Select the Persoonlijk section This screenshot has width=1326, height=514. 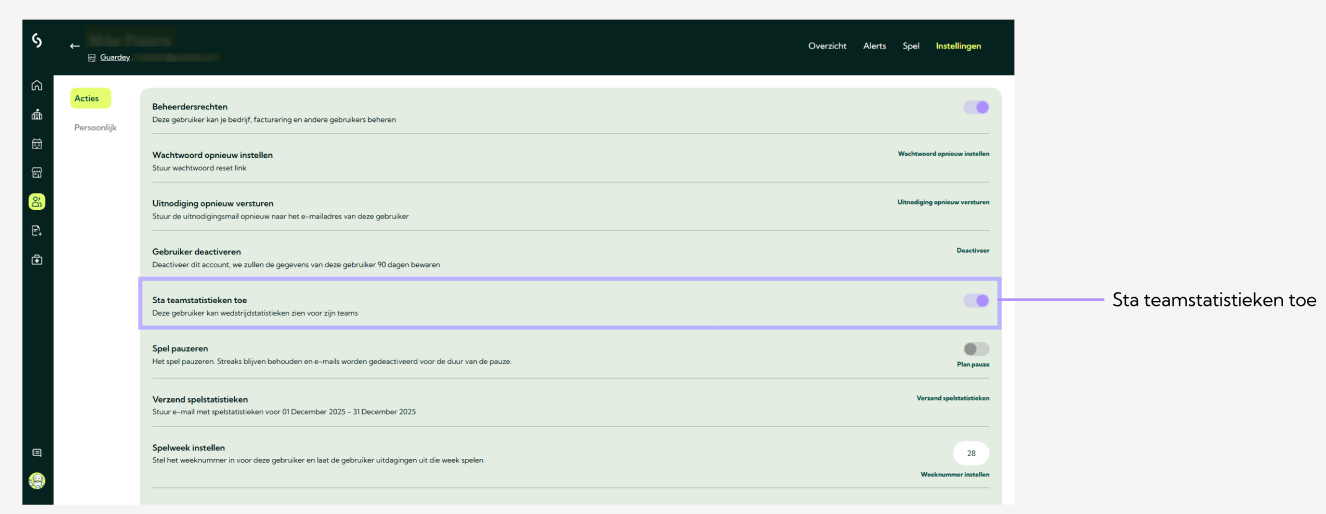[x=95, y=127]
